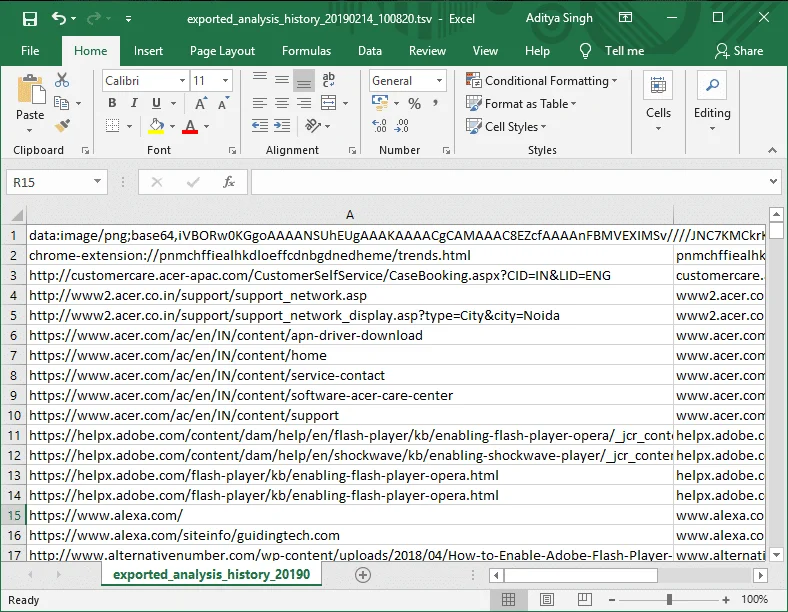This screenshot has height=612, width=788.
Task: Expand the formula bar
Action: click(x=773, y=181)
